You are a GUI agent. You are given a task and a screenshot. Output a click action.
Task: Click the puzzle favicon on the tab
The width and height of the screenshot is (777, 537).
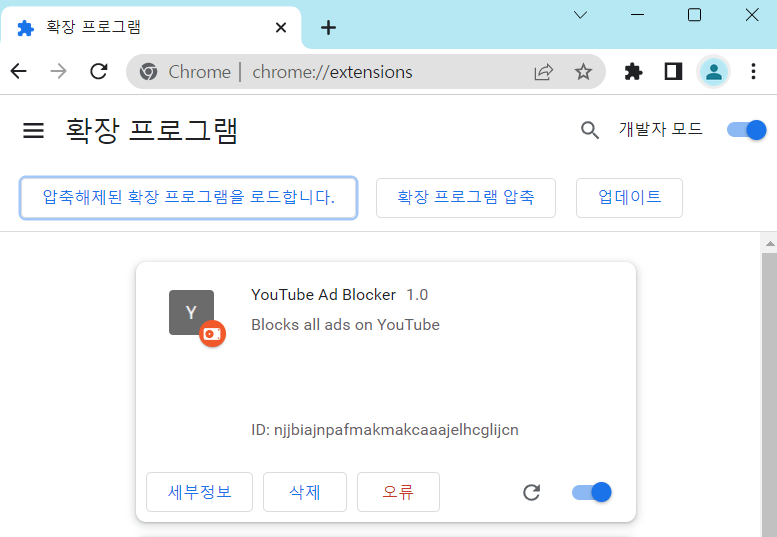point(25,28)
